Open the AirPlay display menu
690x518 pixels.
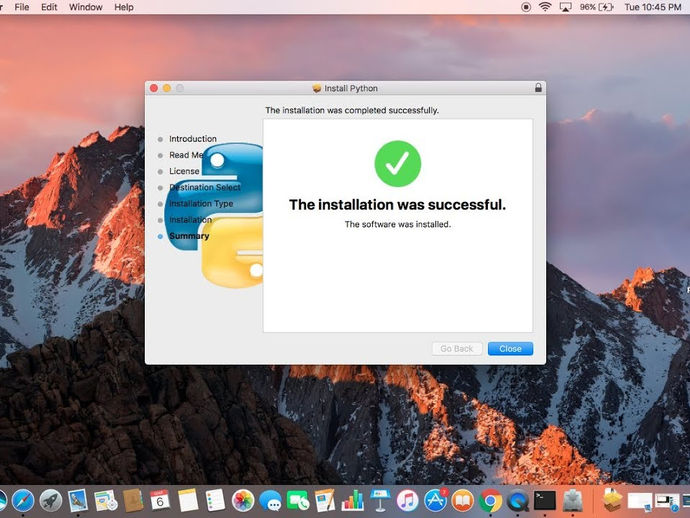pos(565,7)
